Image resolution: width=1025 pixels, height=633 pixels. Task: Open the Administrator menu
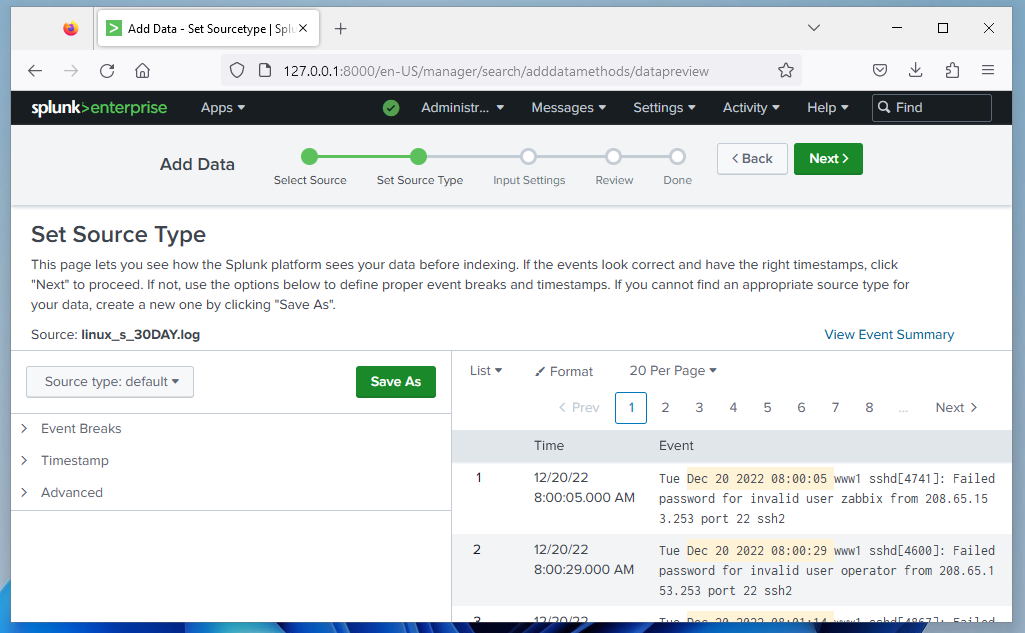tap(462, 108)
